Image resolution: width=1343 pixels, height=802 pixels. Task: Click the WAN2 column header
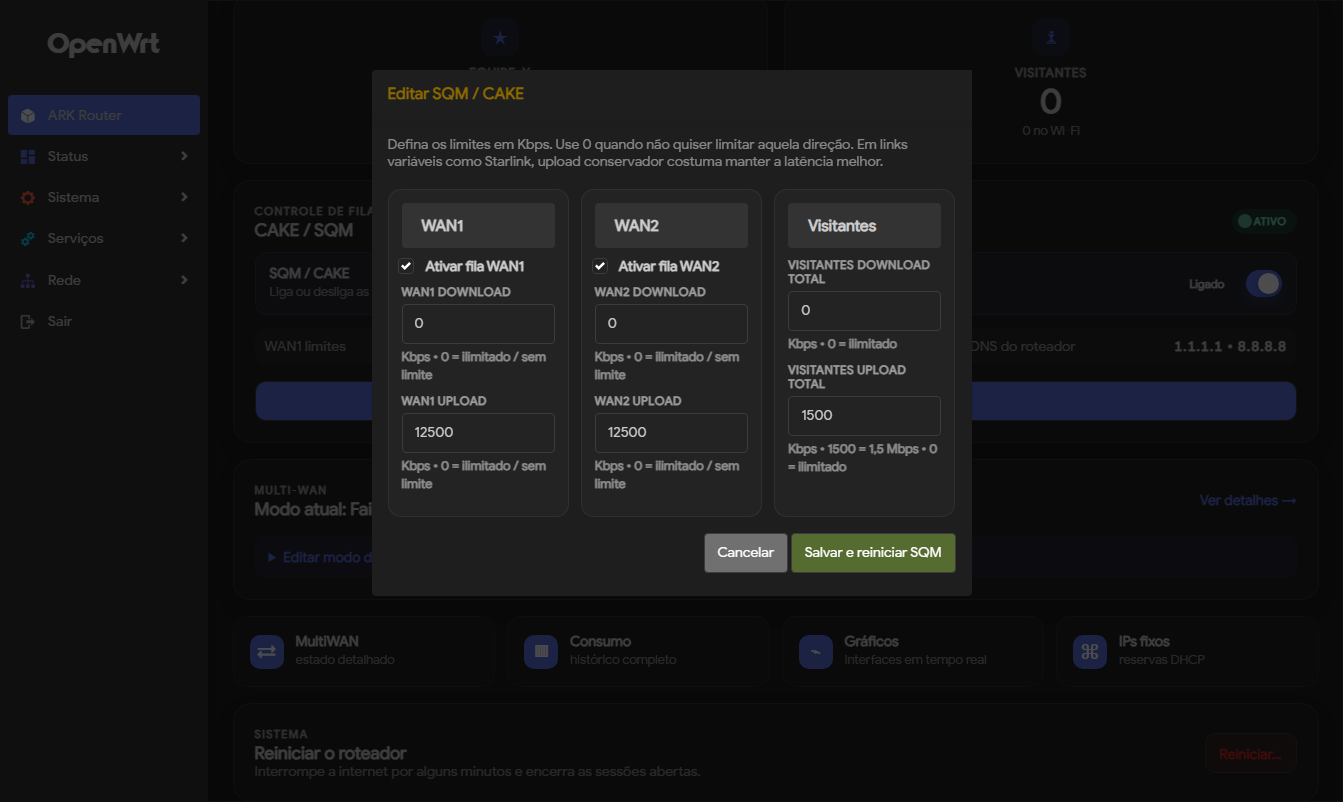671,226
